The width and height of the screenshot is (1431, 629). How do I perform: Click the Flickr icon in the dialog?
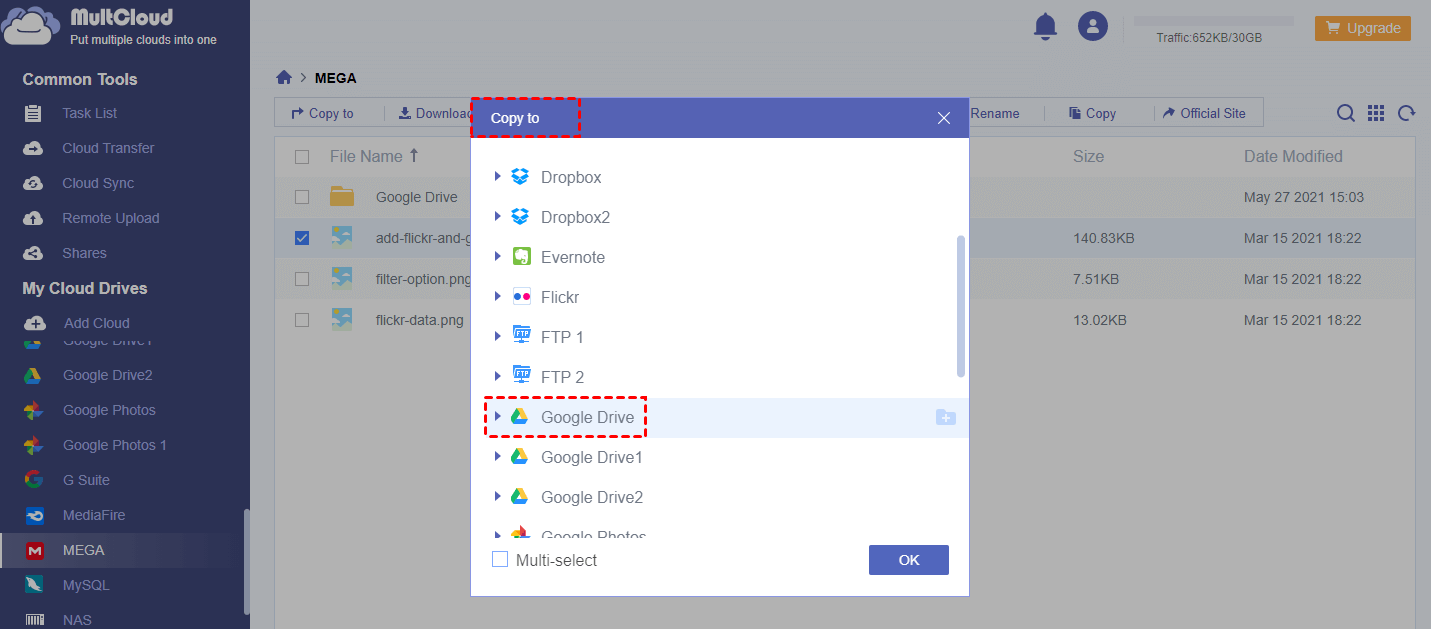pos(521,297)
